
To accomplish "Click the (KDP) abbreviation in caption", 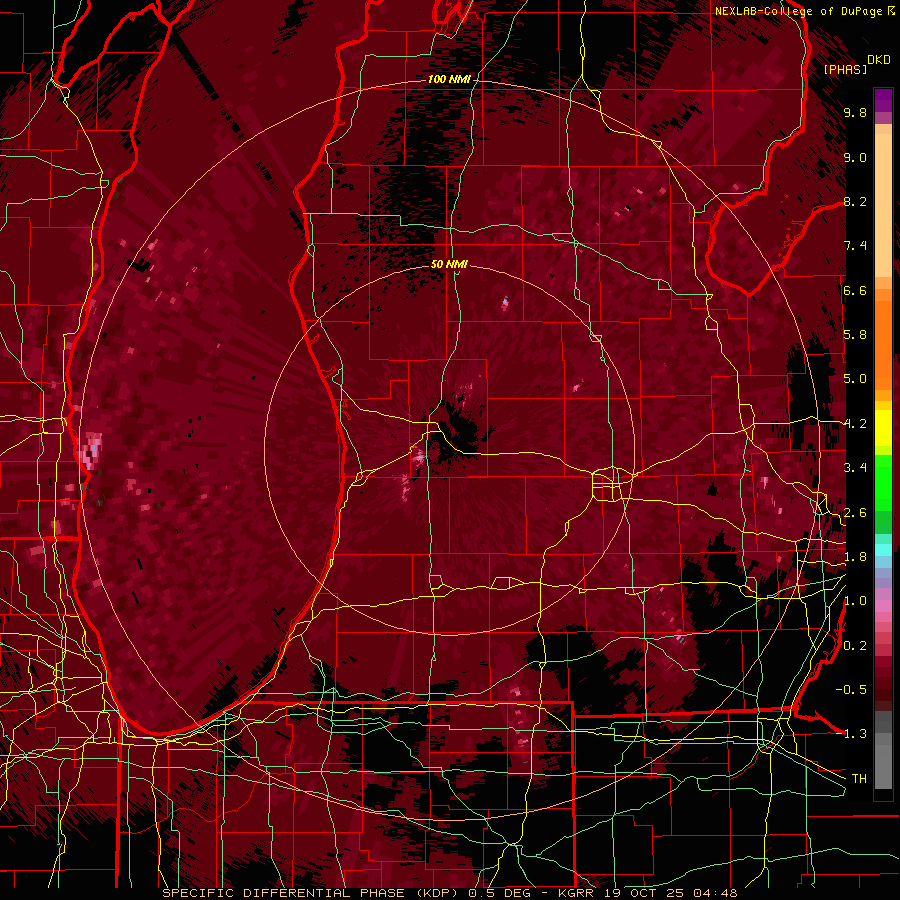I will click(x=439, y=893).
